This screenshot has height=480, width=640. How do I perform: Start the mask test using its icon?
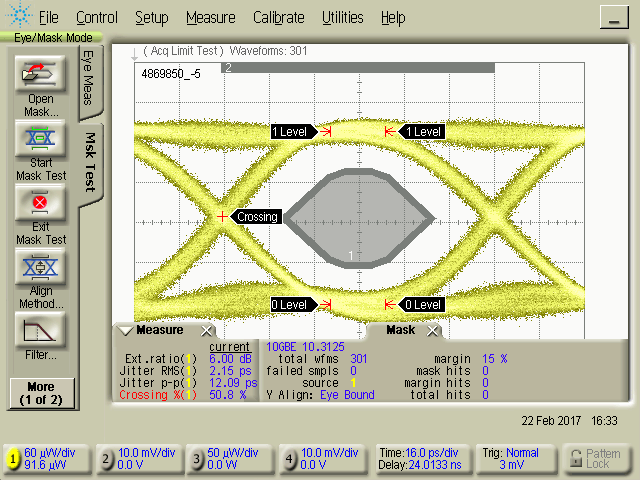40,137
